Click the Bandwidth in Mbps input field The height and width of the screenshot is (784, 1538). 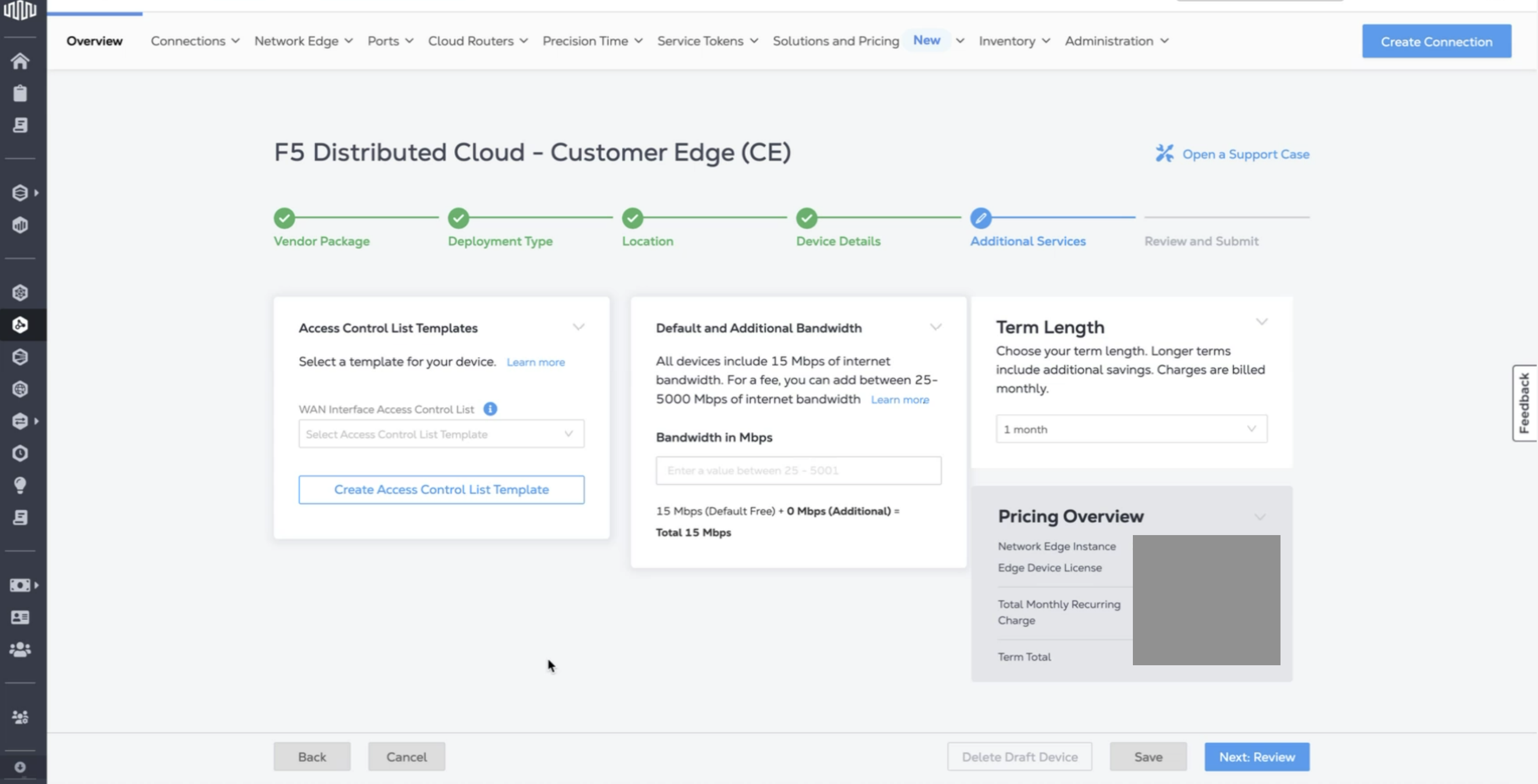click(798, 470)
